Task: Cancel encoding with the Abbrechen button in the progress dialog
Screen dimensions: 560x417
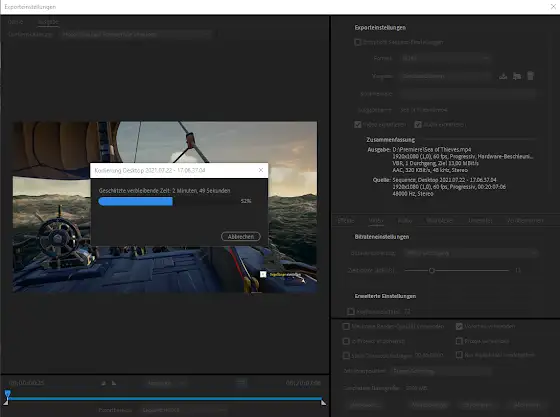Action: (241, 236)
